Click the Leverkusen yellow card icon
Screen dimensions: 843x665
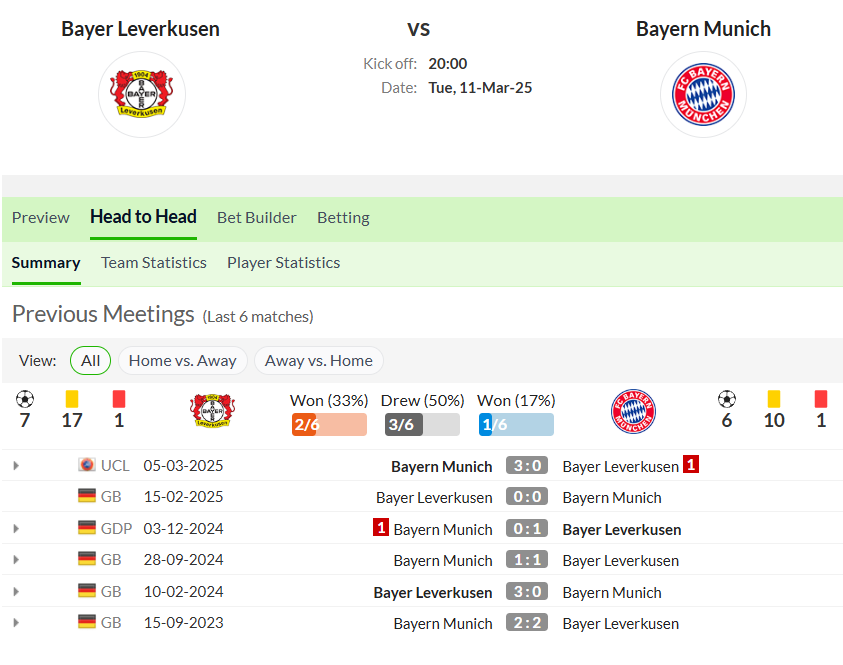coord(72,399)
